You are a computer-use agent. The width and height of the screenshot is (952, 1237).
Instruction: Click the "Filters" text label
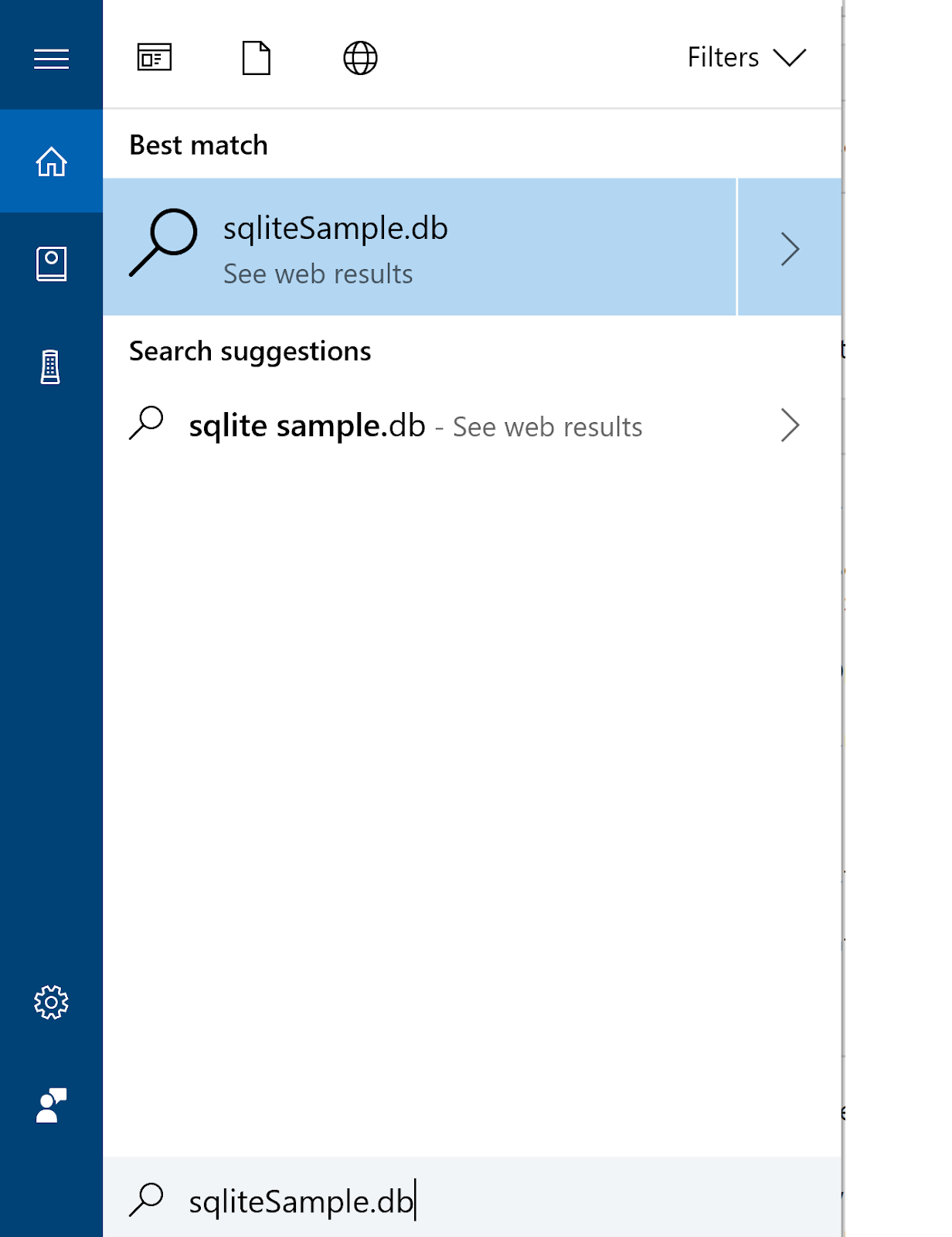(722, 58)
